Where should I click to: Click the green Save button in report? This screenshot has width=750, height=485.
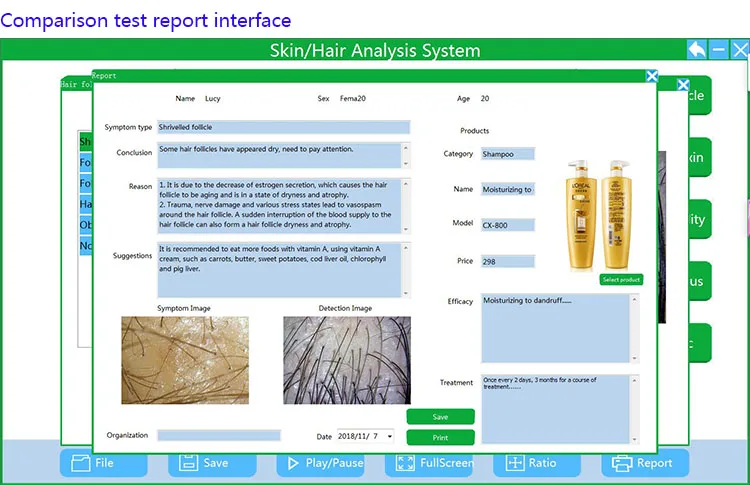[x=440, y=416]
